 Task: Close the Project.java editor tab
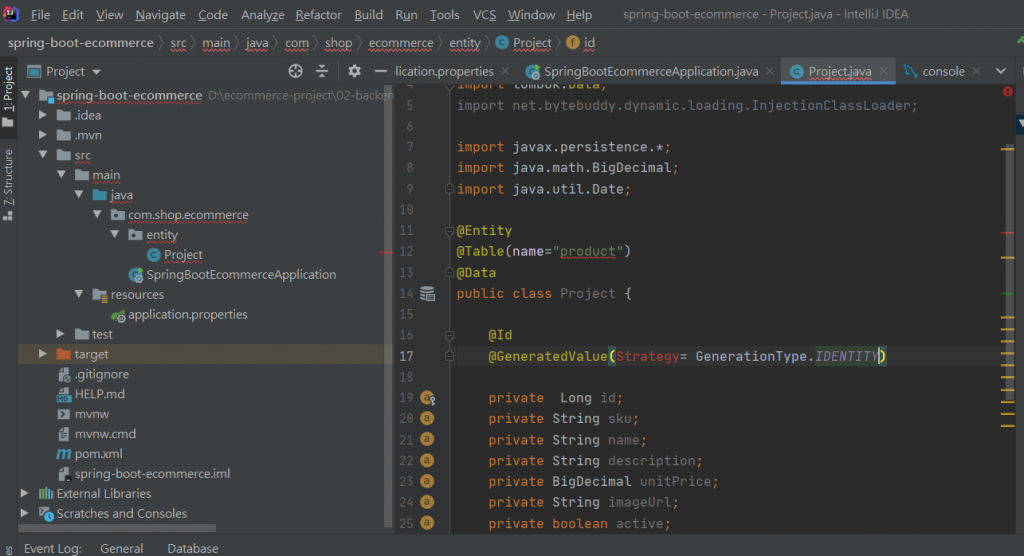[x=885, y=72]
